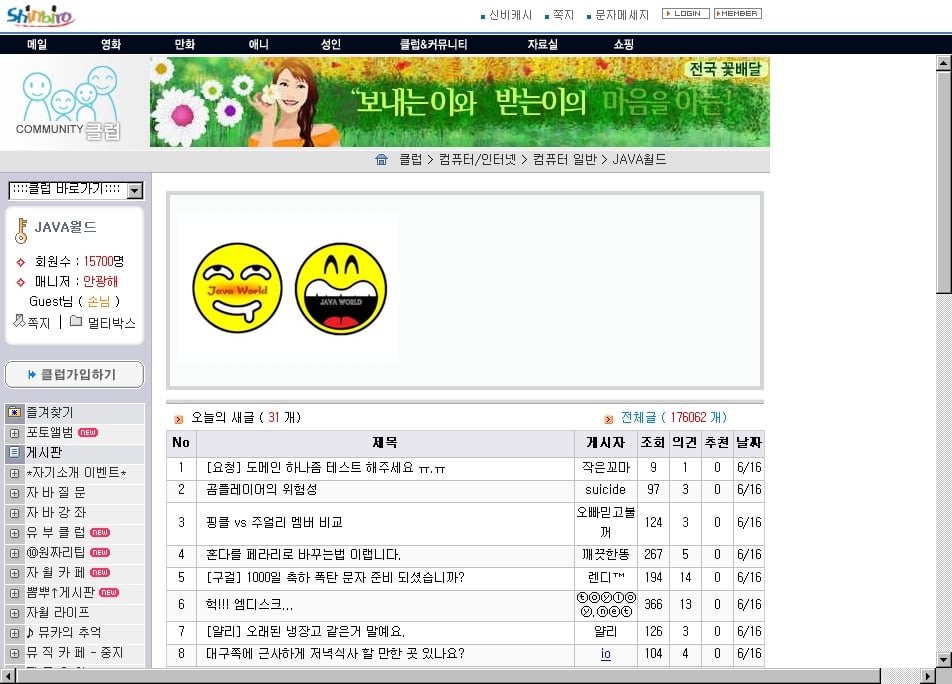Click the 게시판 board icon in the sidebar
Viewport: 952px width, 684px height.
[15, 453]
